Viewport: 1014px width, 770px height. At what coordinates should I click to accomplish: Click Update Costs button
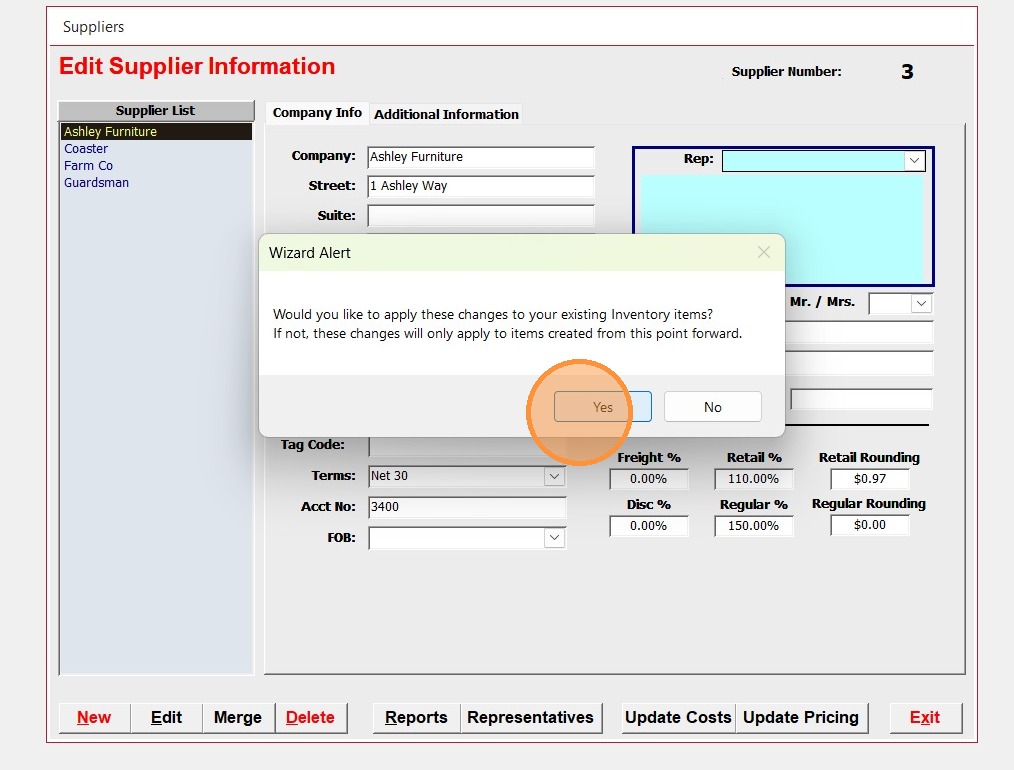pos(678,717)
